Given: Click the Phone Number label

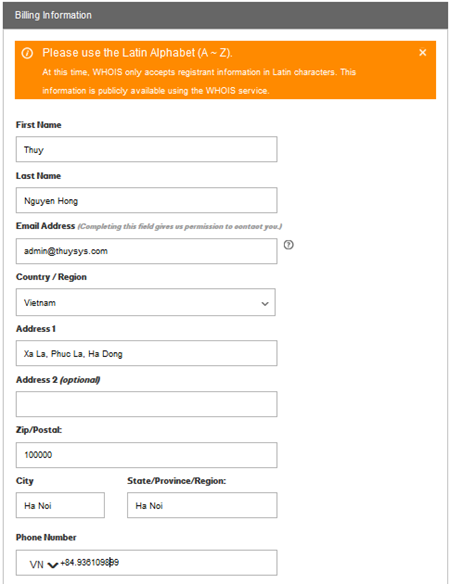Looking at the screenshot, I should click(46, 537).
